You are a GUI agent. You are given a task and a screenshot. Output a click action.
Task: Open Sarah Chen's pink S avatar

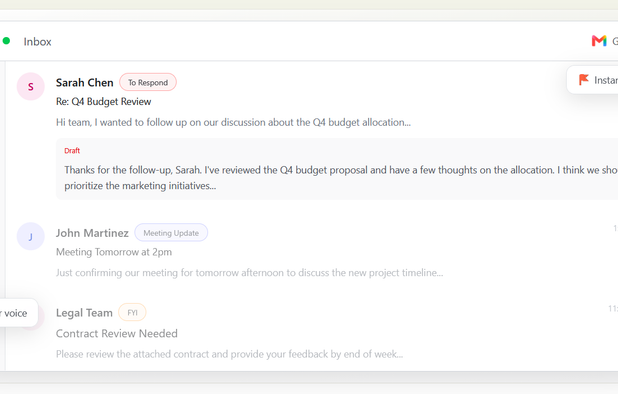(30, 86)
